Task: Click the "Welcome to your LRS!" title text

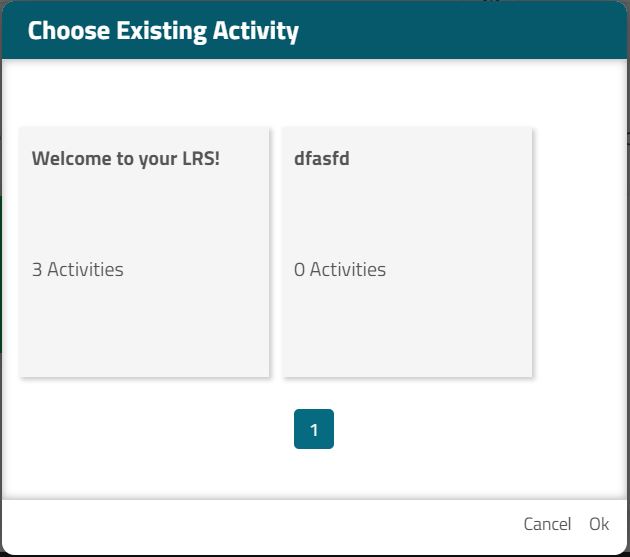Action: coord(125,158)
